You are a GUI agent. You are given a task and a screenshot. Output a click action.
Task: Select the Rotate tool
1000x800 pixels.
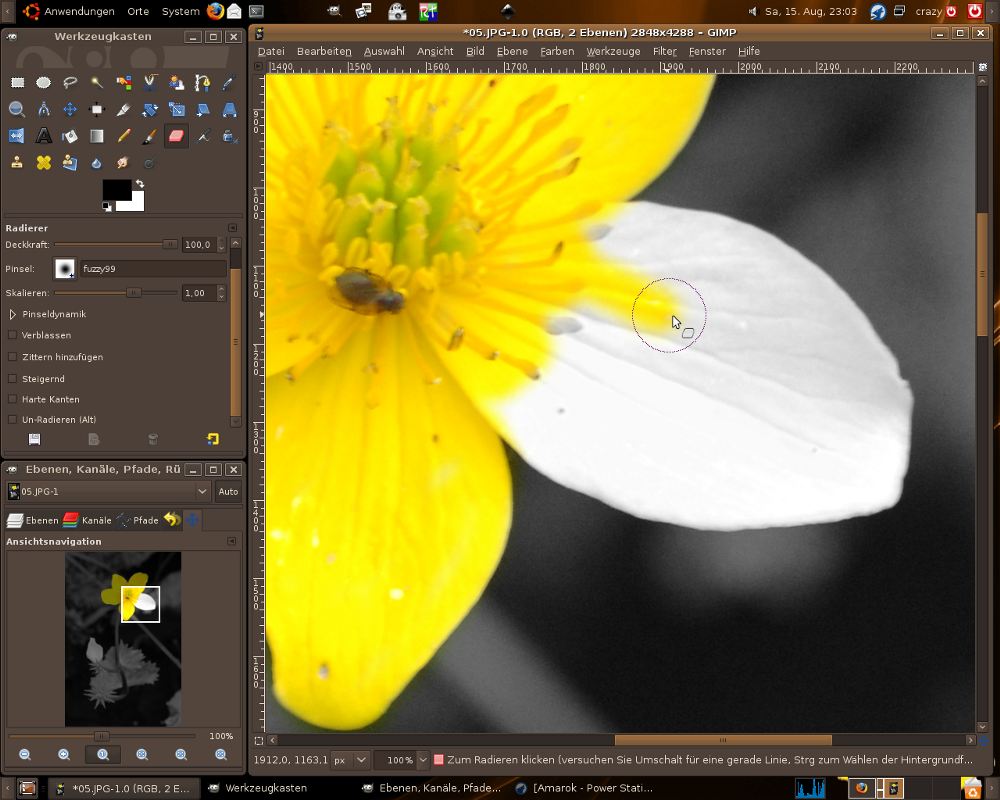point(150,109)
